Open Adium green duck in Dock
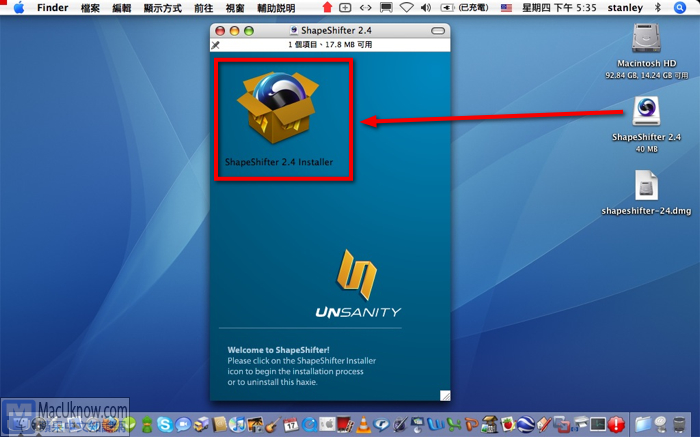The image size is (700, 437). [x=147, y=424]
